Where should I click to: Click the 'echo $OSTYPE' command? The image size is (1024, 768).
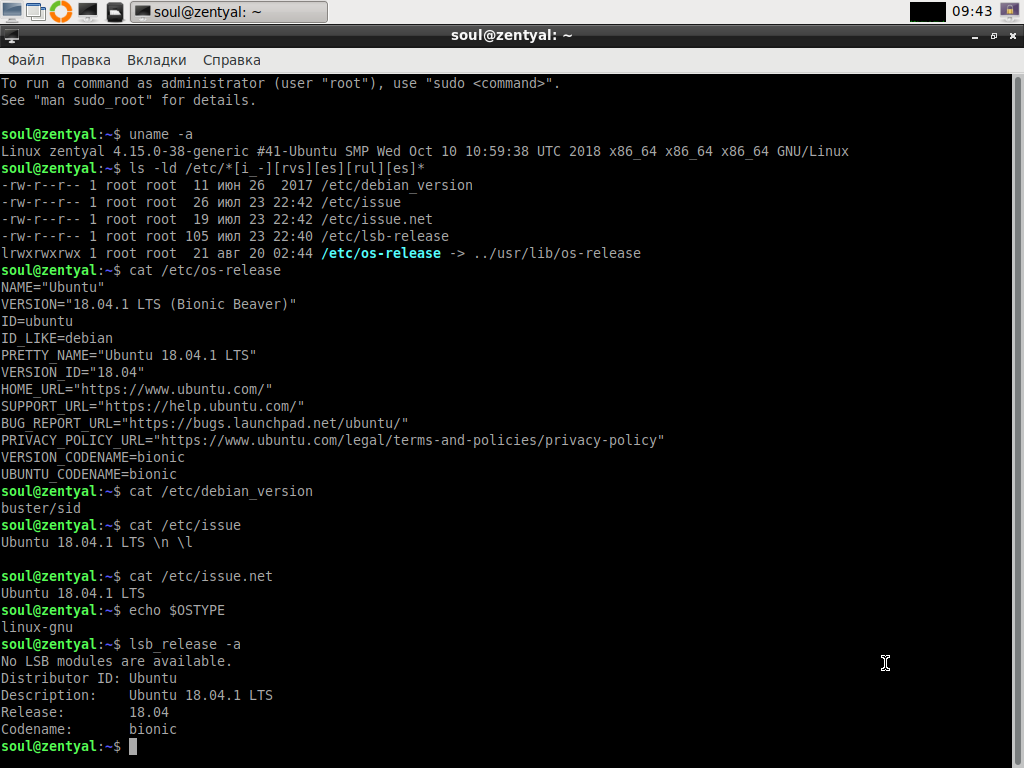click(177, 610)
